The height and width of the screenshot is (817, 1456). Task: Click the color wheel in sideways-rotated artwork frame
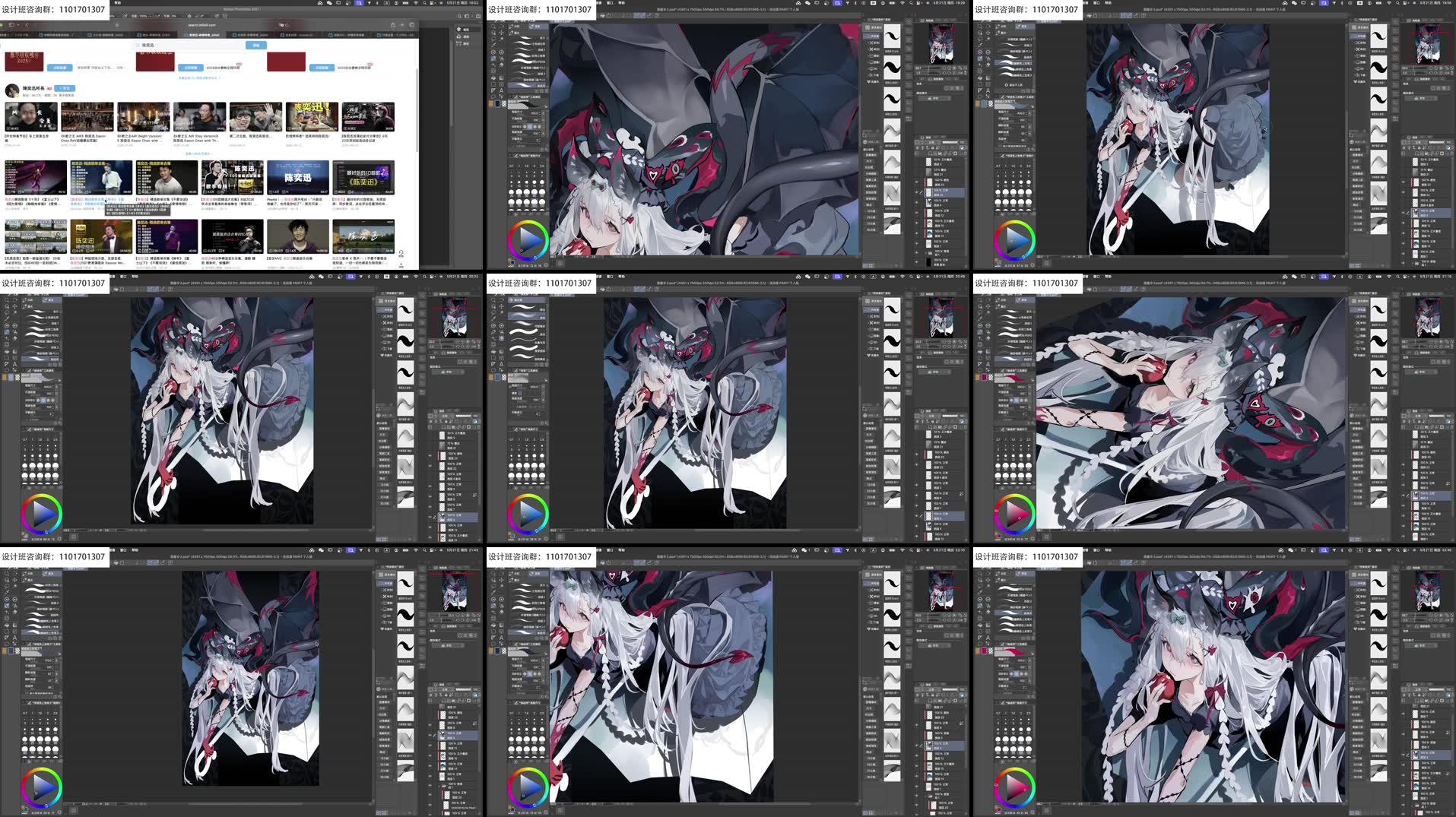(x=1015, y=514)
